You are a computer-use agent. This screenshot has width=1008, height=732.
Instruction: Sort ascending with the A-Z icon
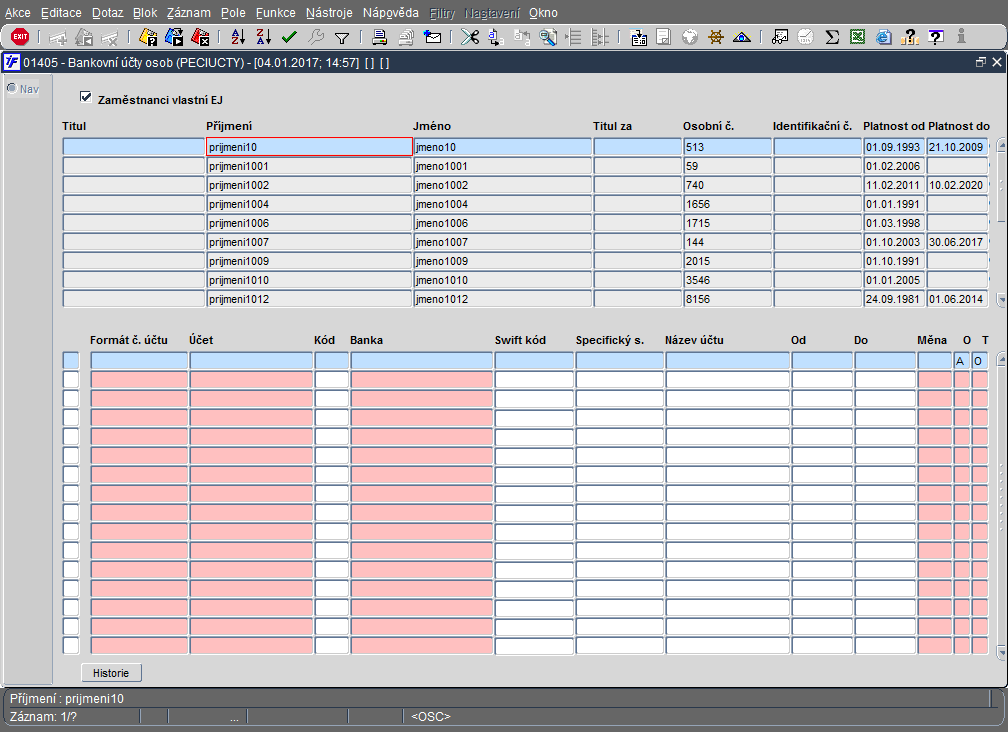[238, 37]
